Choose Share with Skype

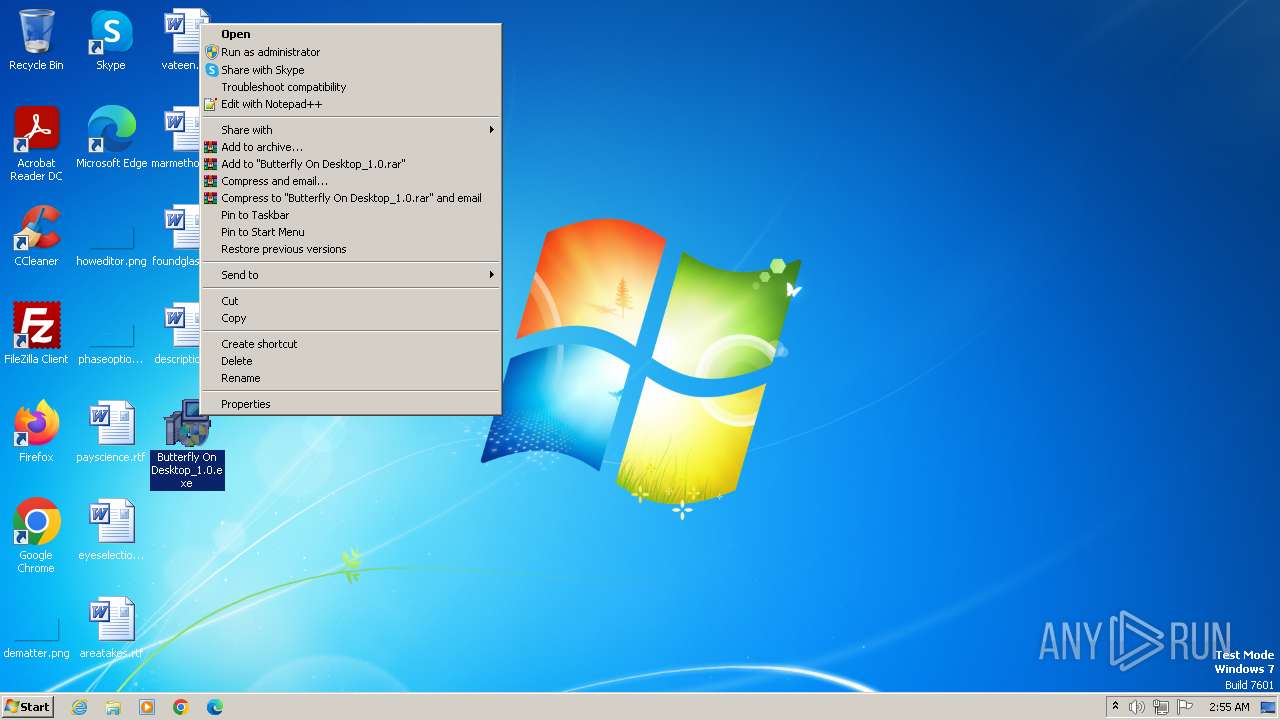pos(351,70)
